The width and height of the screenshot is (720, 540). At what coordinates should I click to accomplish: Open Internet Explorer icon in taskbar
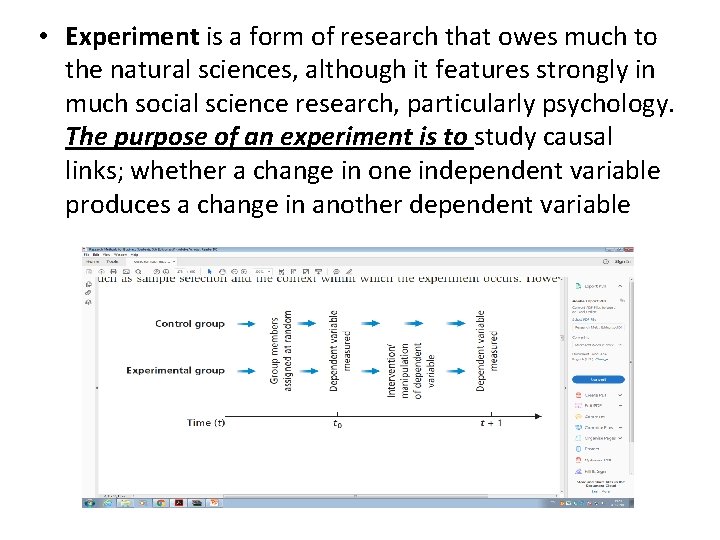click(107, 503)
